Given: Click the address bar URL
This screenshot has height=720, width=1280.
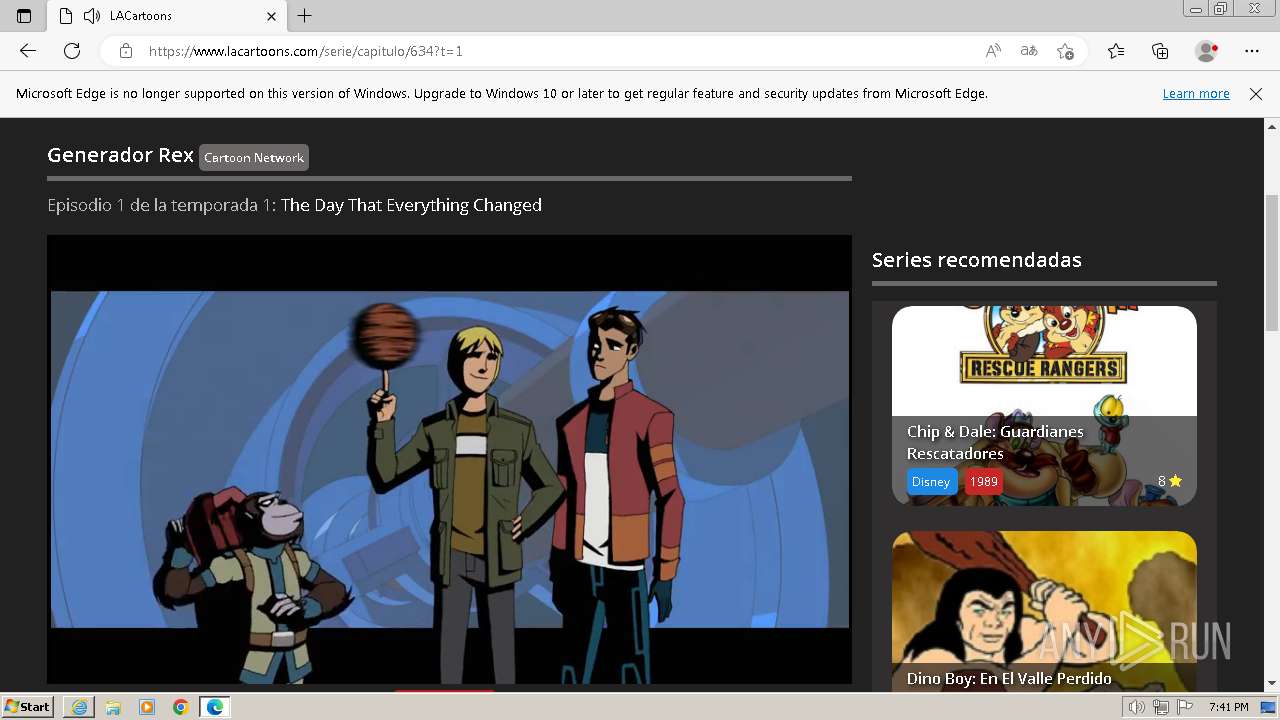Looking at the screenshot, I should pos(305,51).
